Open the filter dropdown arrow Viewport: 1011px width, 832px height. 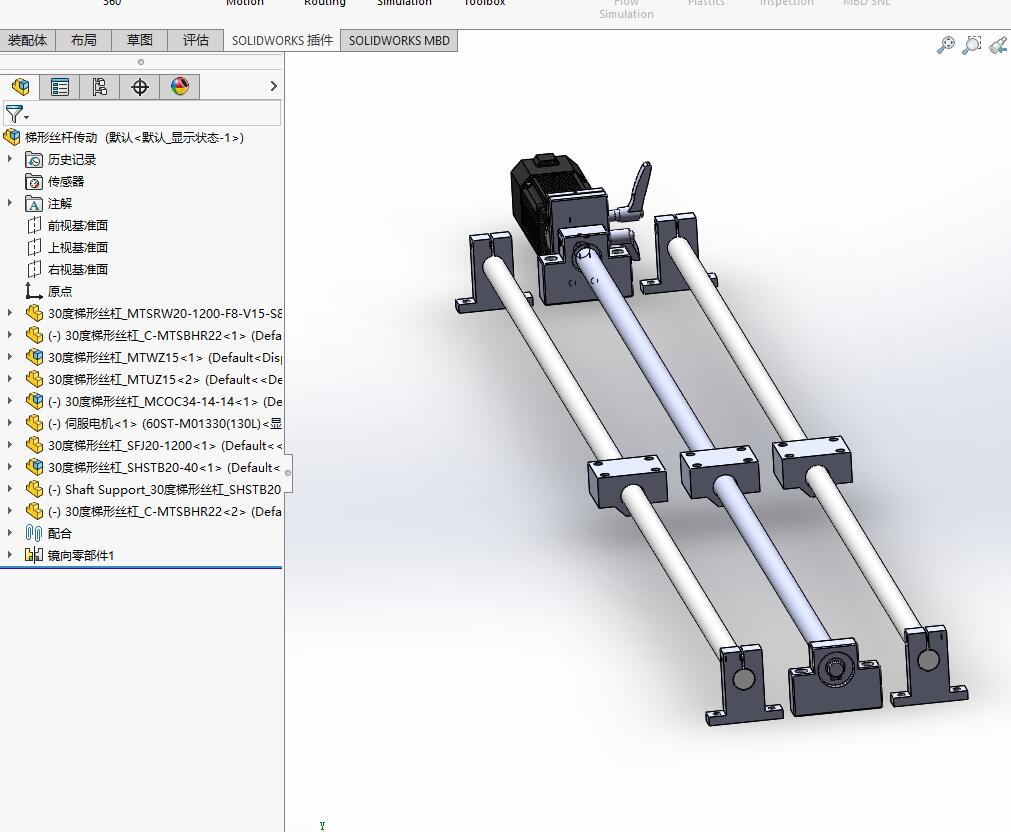26,117
